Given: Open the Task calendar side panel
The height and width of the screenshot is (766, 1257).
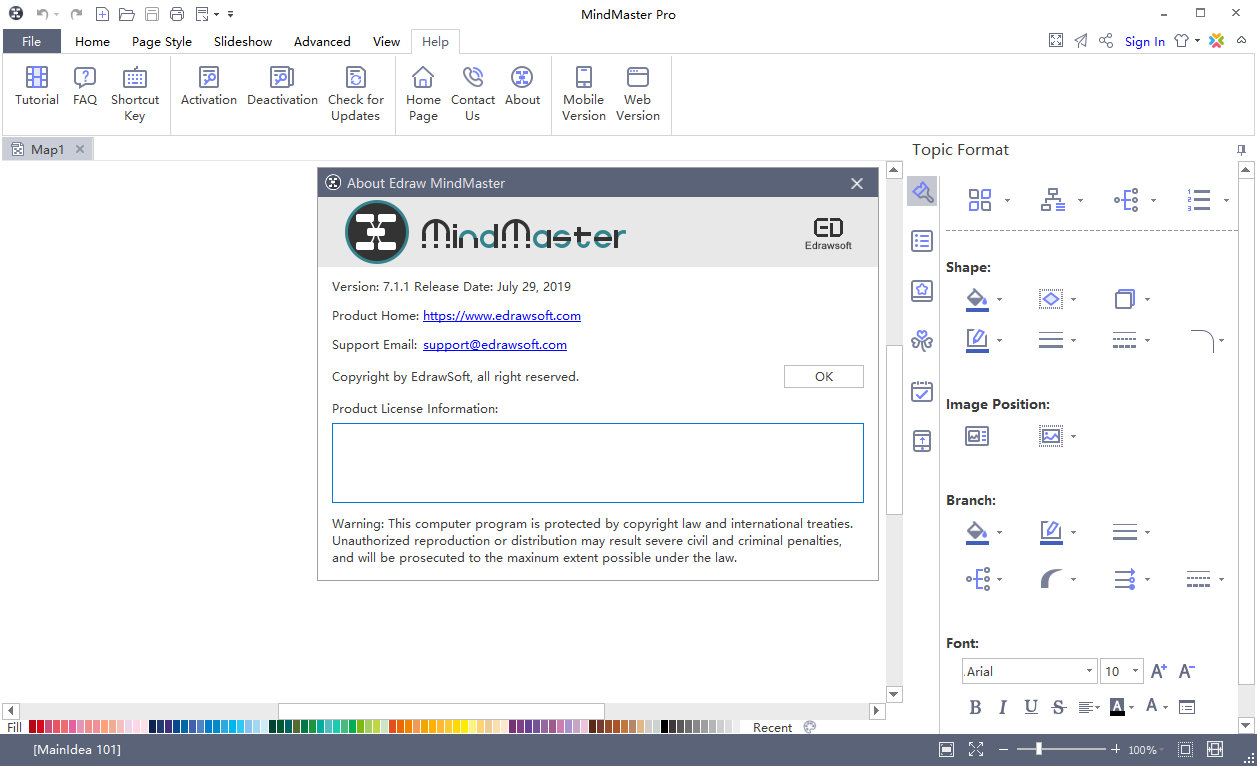Looking at the screenshot, I should [922, 391].
